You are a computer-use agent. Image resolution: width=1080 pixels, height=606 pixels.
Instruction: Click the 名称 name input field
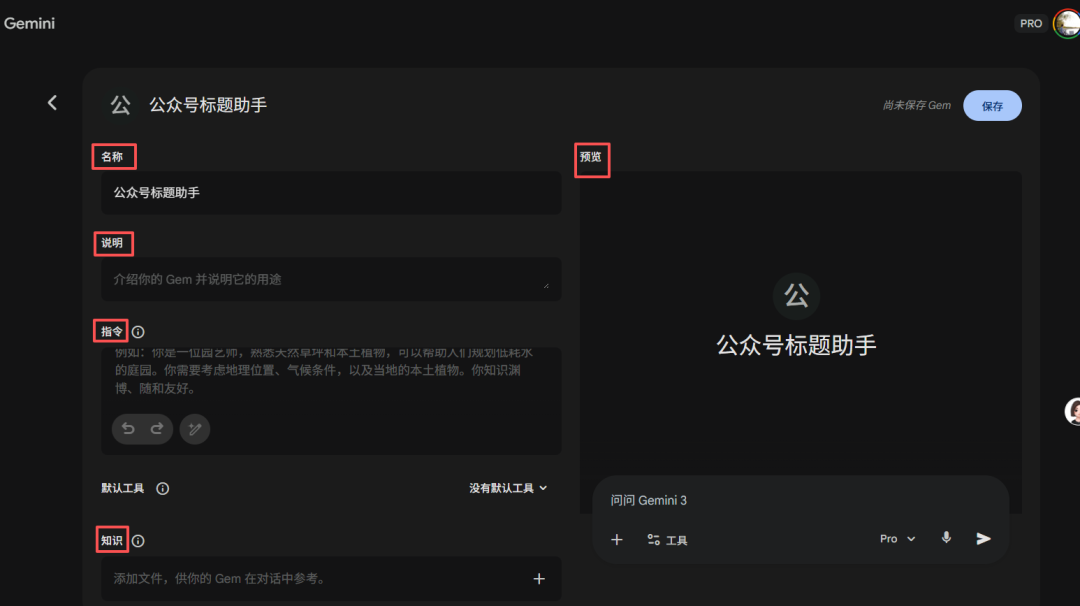(330, 192)
